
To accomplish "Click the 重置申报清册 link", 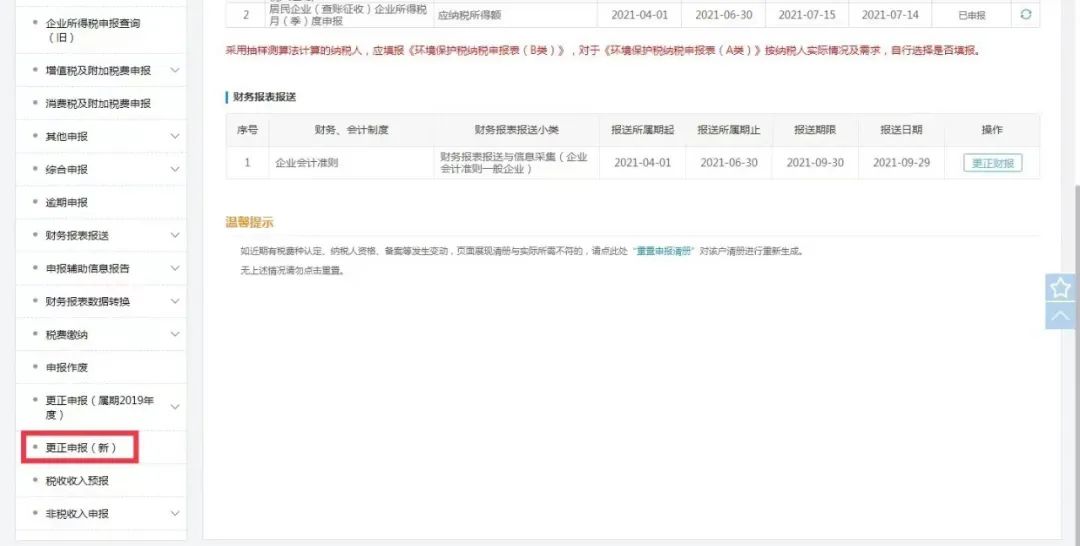I will [x=664, y=251].
